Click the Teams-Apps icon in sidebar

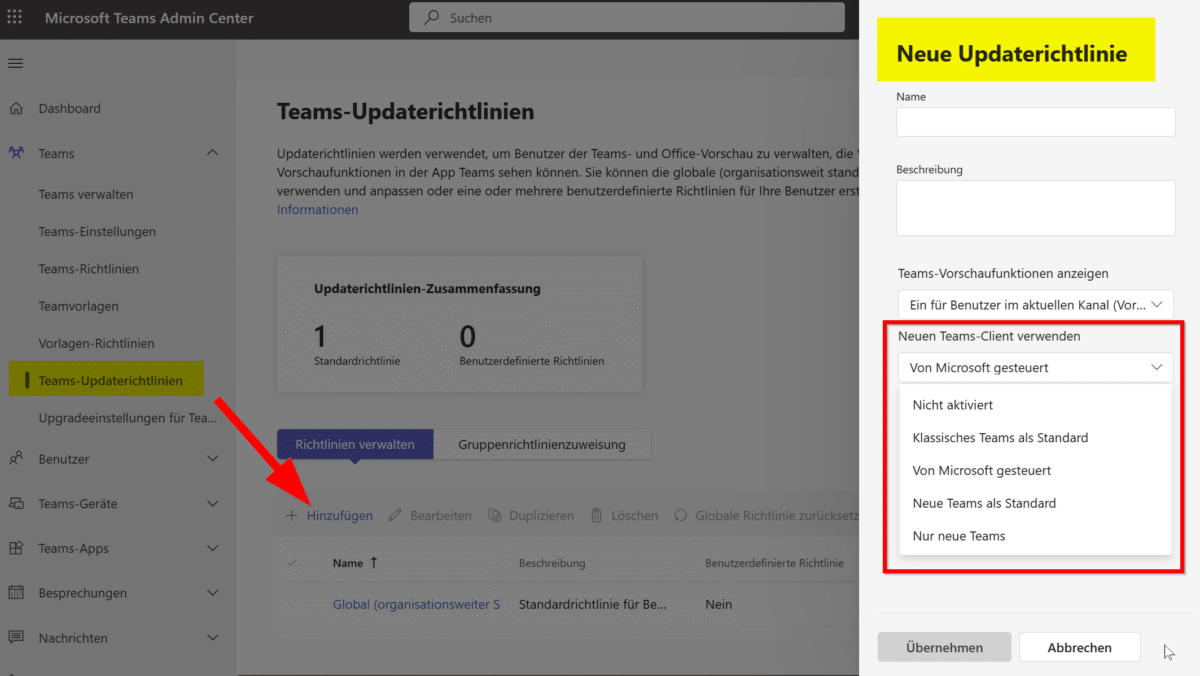pos(16,548)
